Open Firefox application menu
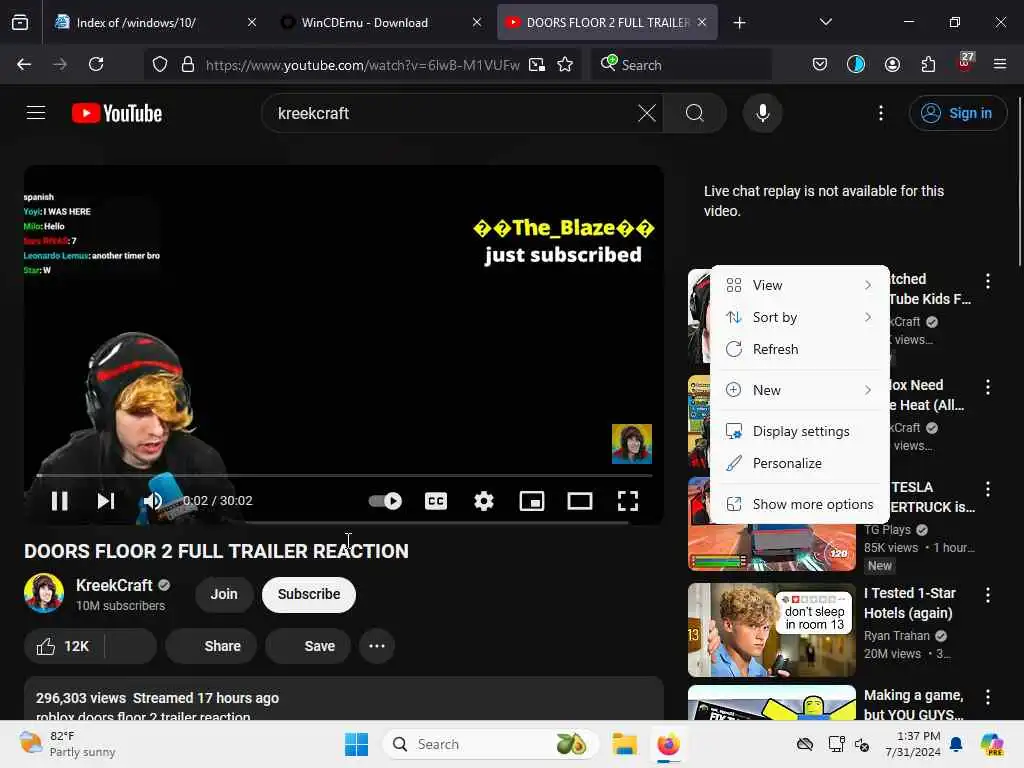This screenshot has width=1024, height=768. pyautogui.click(x=1000, y=64)
